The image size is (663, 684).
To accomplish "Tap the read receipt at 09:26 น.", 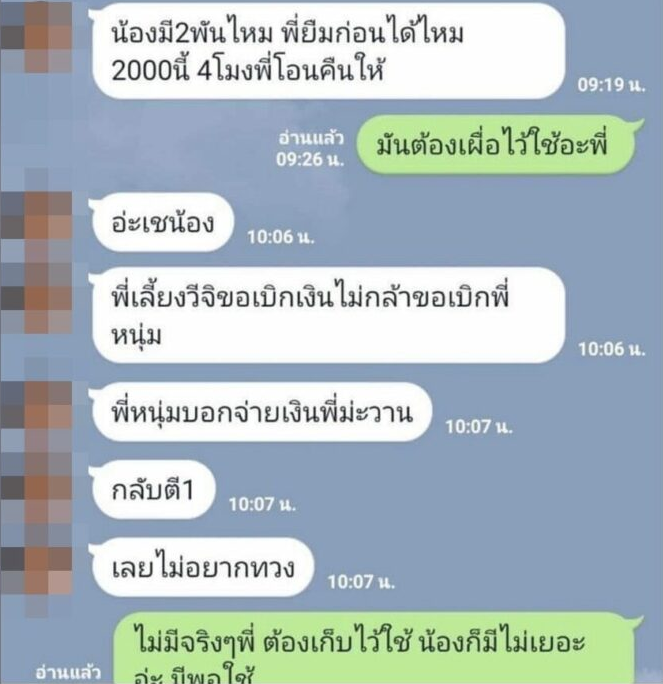I will [310, 149].
